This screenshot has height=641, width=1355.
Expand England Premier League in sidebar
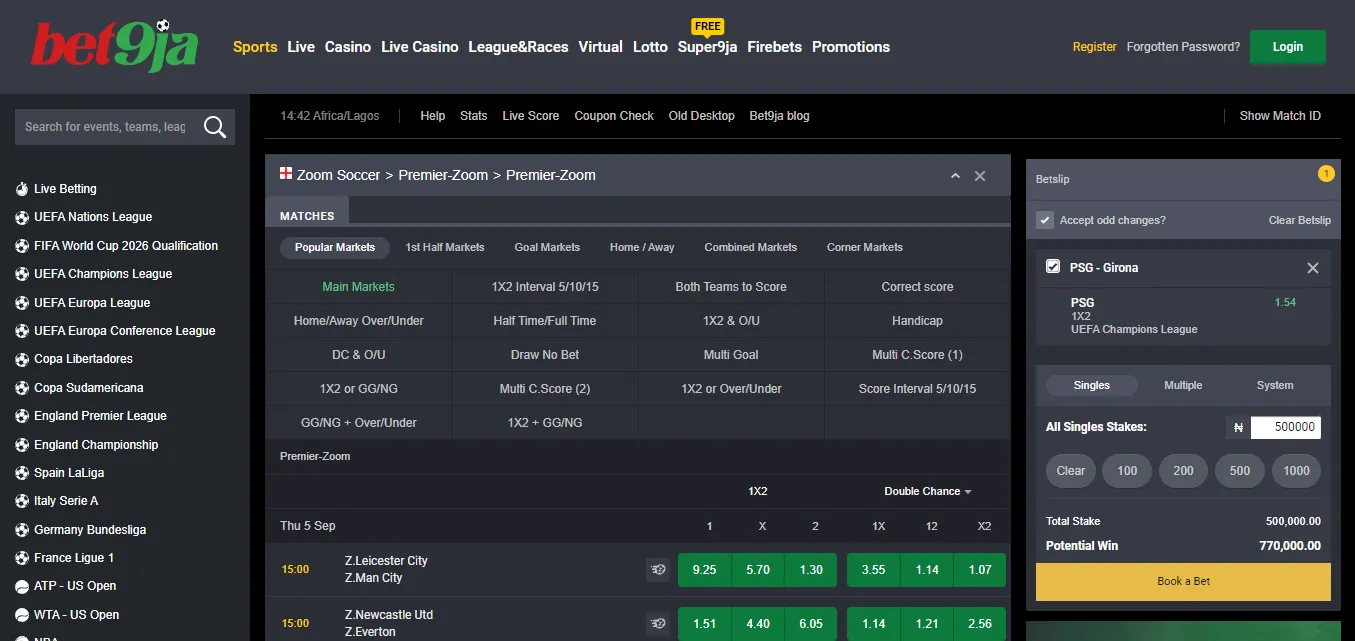click(x=100, y=416)
